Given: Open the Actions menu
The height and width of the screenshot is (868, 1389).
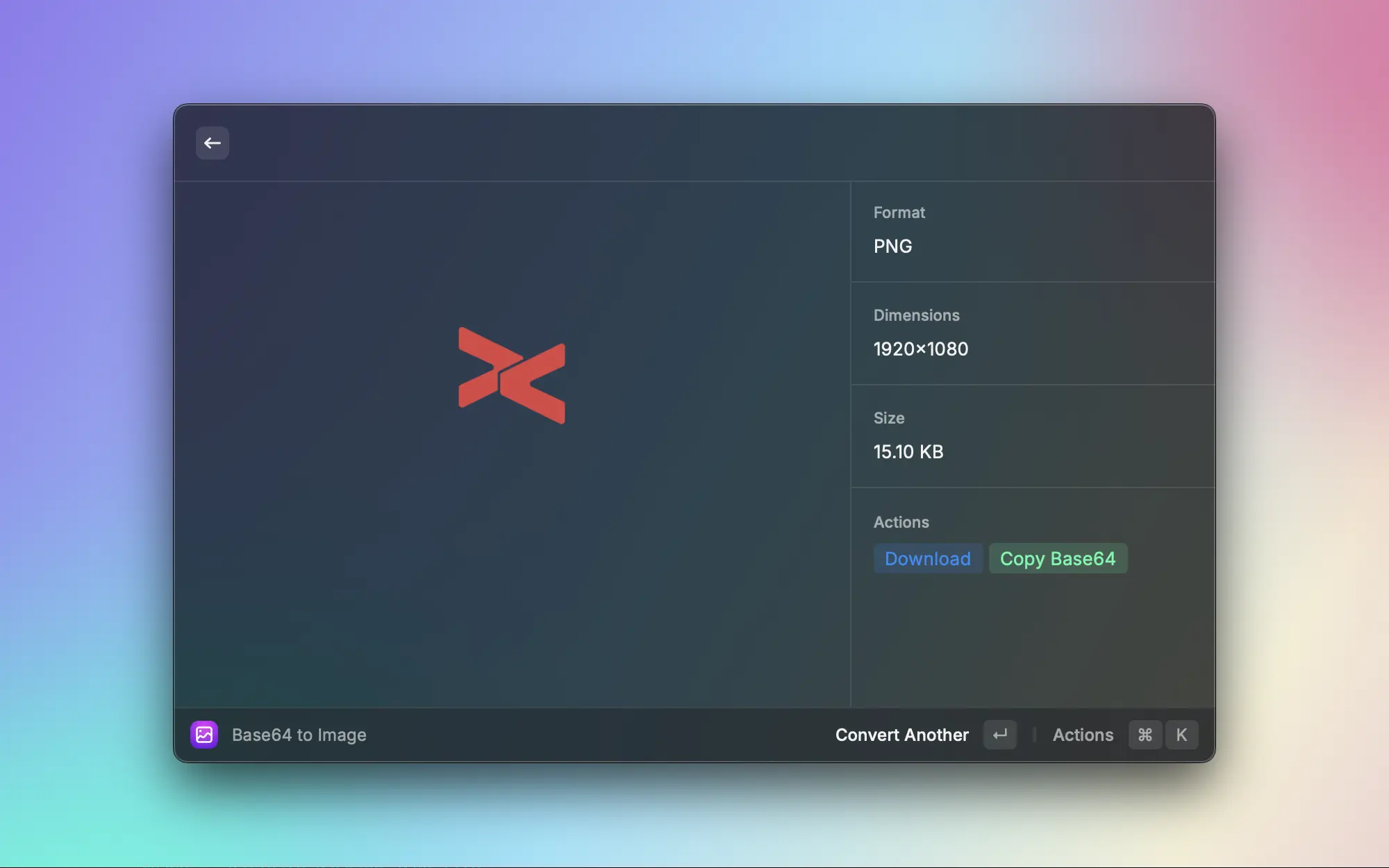Looking at the screenshot, I should (x=1083, y=734).
